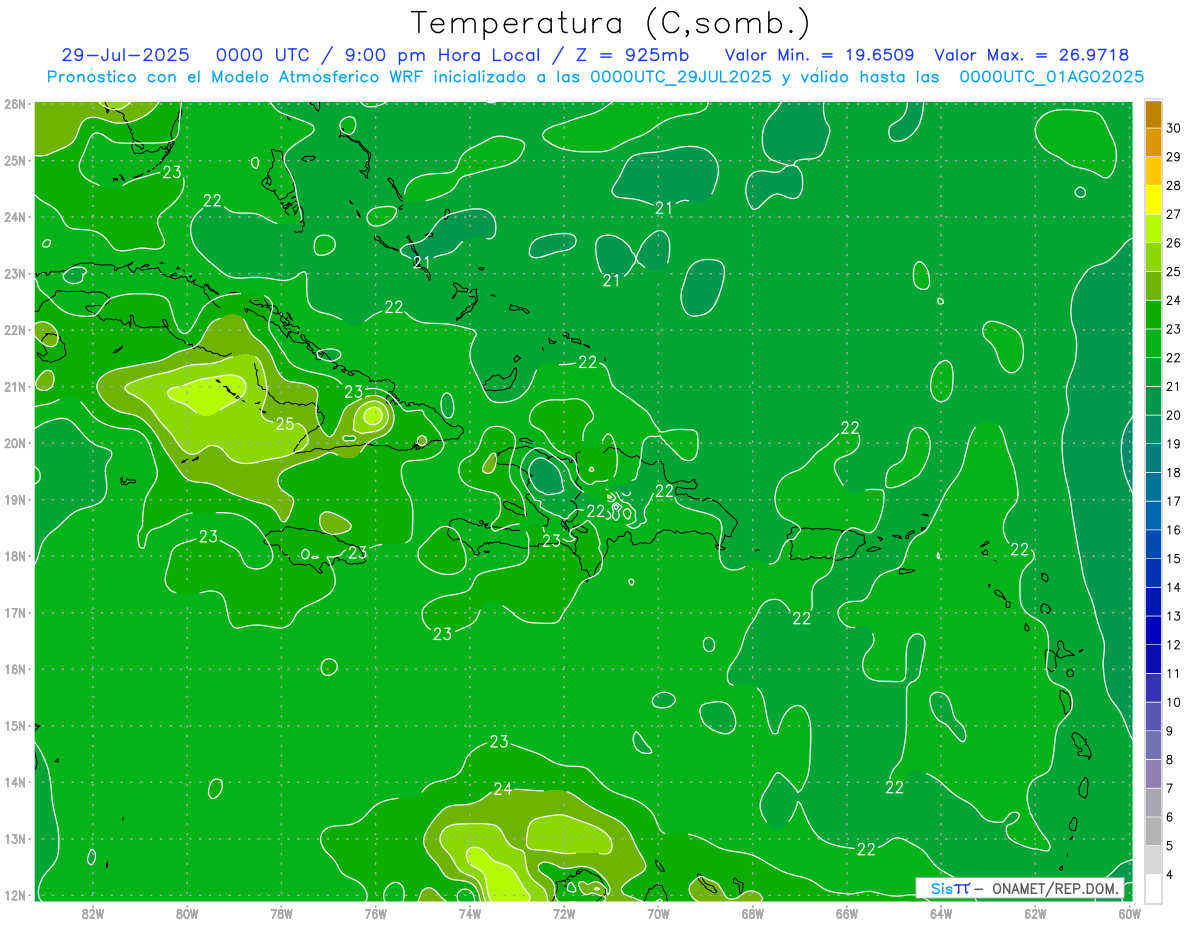Click the "0000 UTC" time text
Image resolution: width=1200 pixels, height=927 pixels.
click(262, 56)
